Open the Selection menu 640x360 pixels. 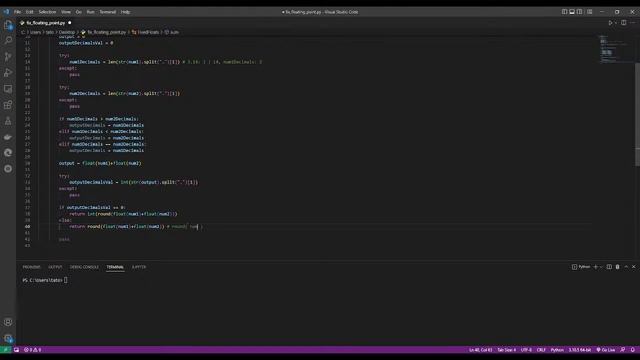click(47, 12)
